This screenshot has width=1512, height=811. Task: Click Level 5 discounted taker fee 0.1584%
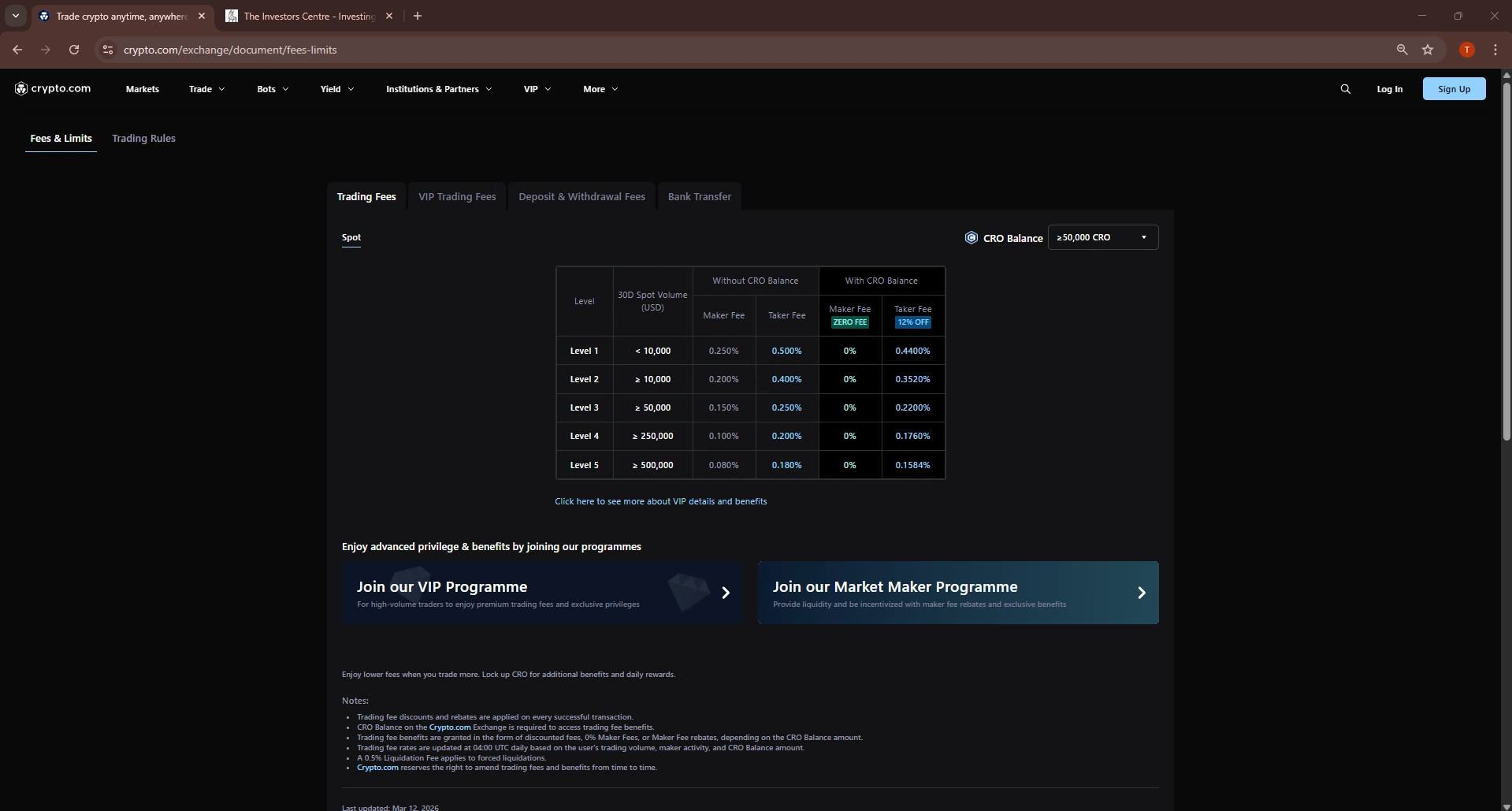pyautogui.click(x=912, y=465)
